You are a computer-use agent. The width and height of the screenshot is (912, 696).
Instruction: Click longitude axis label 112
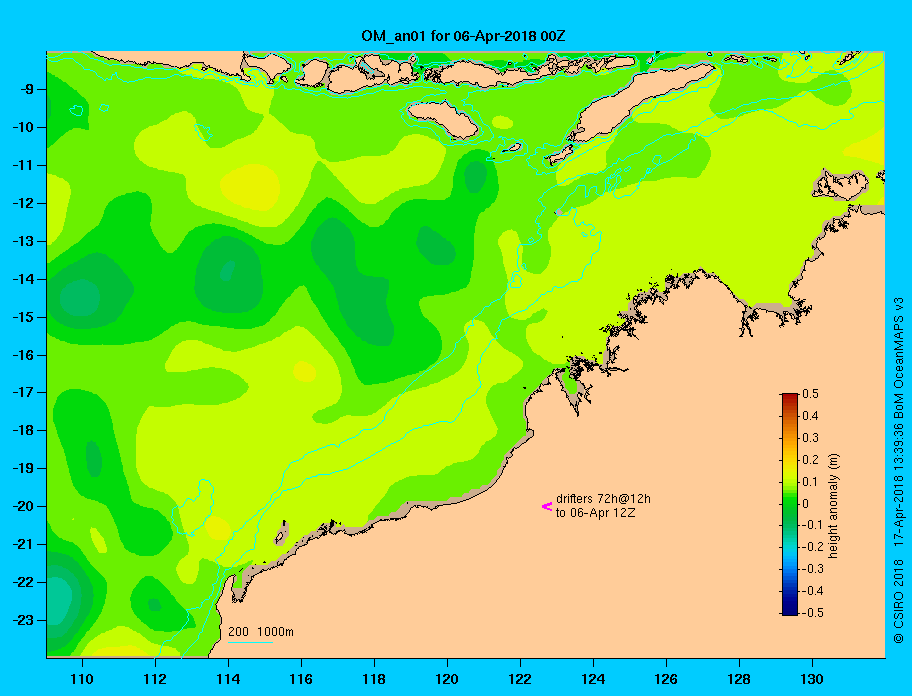155,679
